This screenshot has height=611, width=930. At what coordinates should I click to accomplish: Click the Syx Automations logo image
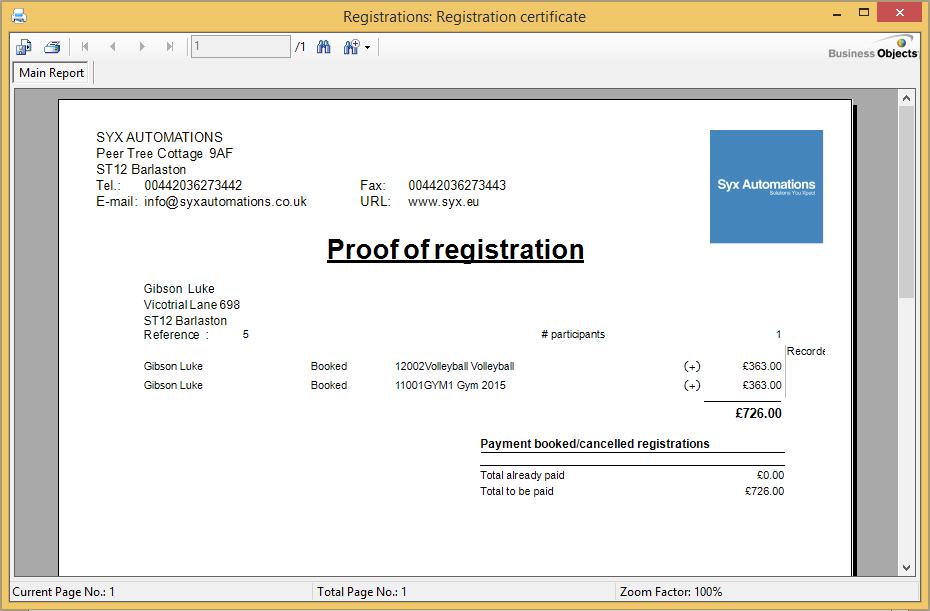[766, 186]
